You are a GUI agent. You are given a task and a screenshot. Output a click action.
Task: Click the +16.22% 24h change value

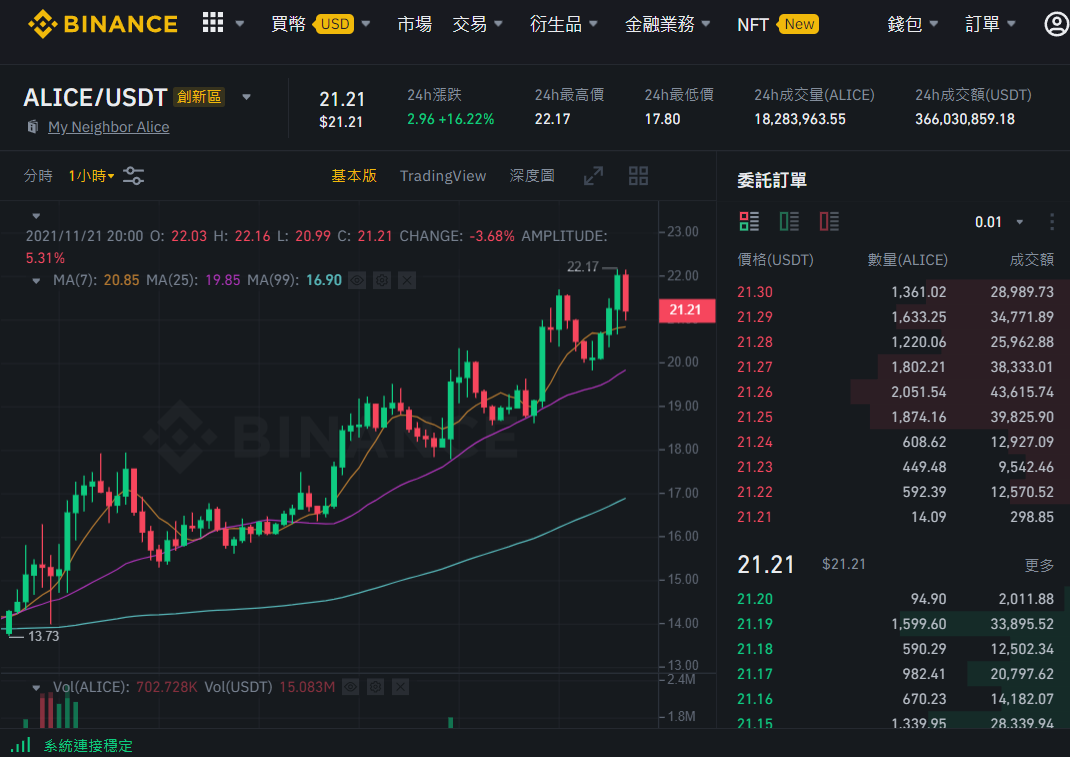466,119
